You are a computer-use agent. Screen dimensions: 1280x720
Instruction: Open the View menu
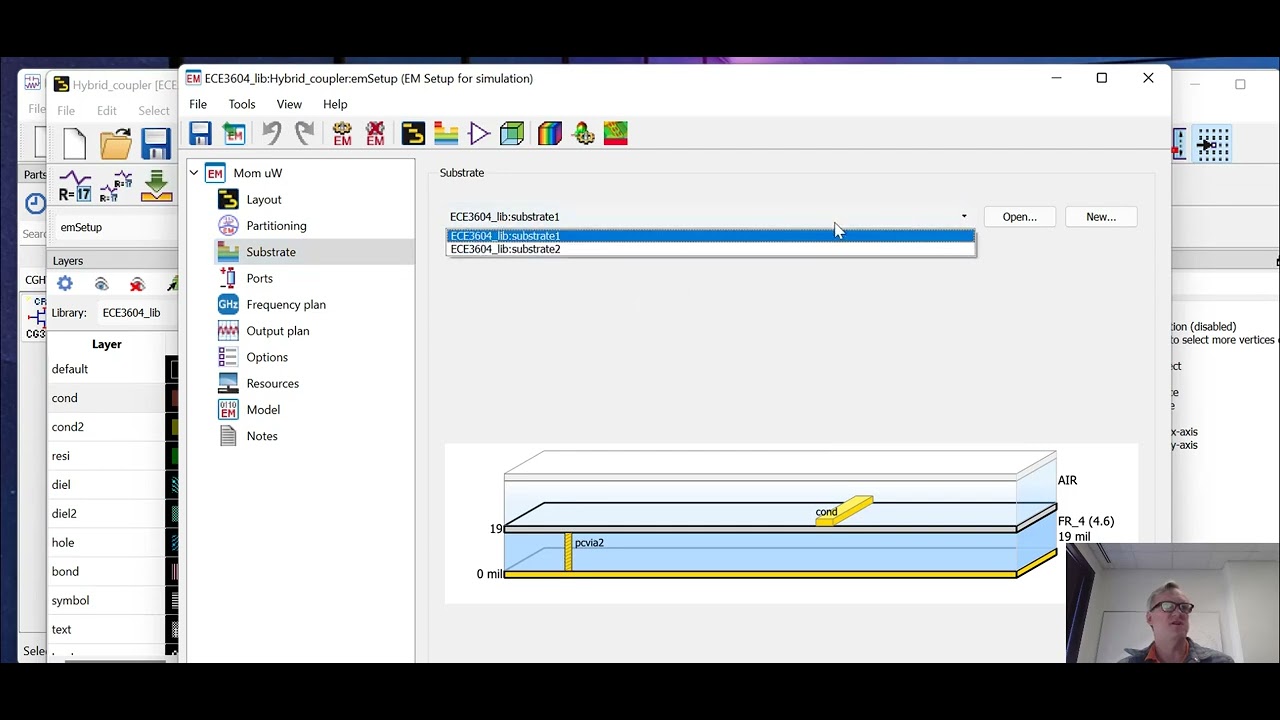tap(289, 104)
